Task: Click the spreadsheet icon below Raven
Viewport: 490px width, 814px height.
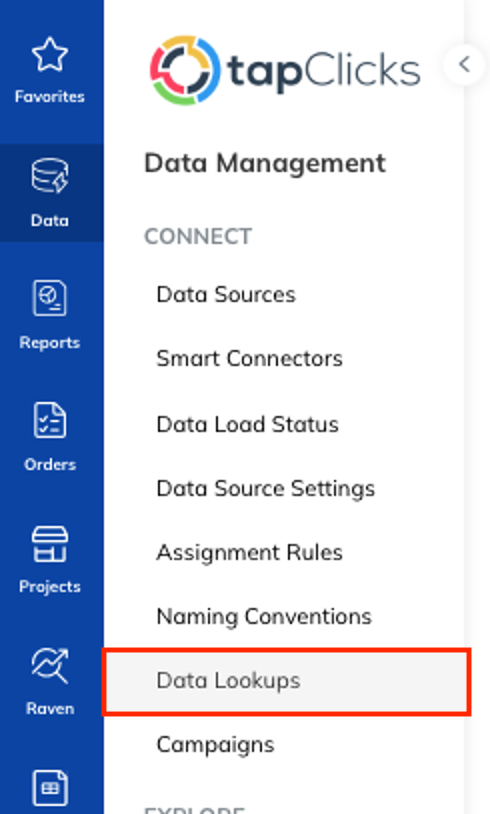Action: (50, 788)
